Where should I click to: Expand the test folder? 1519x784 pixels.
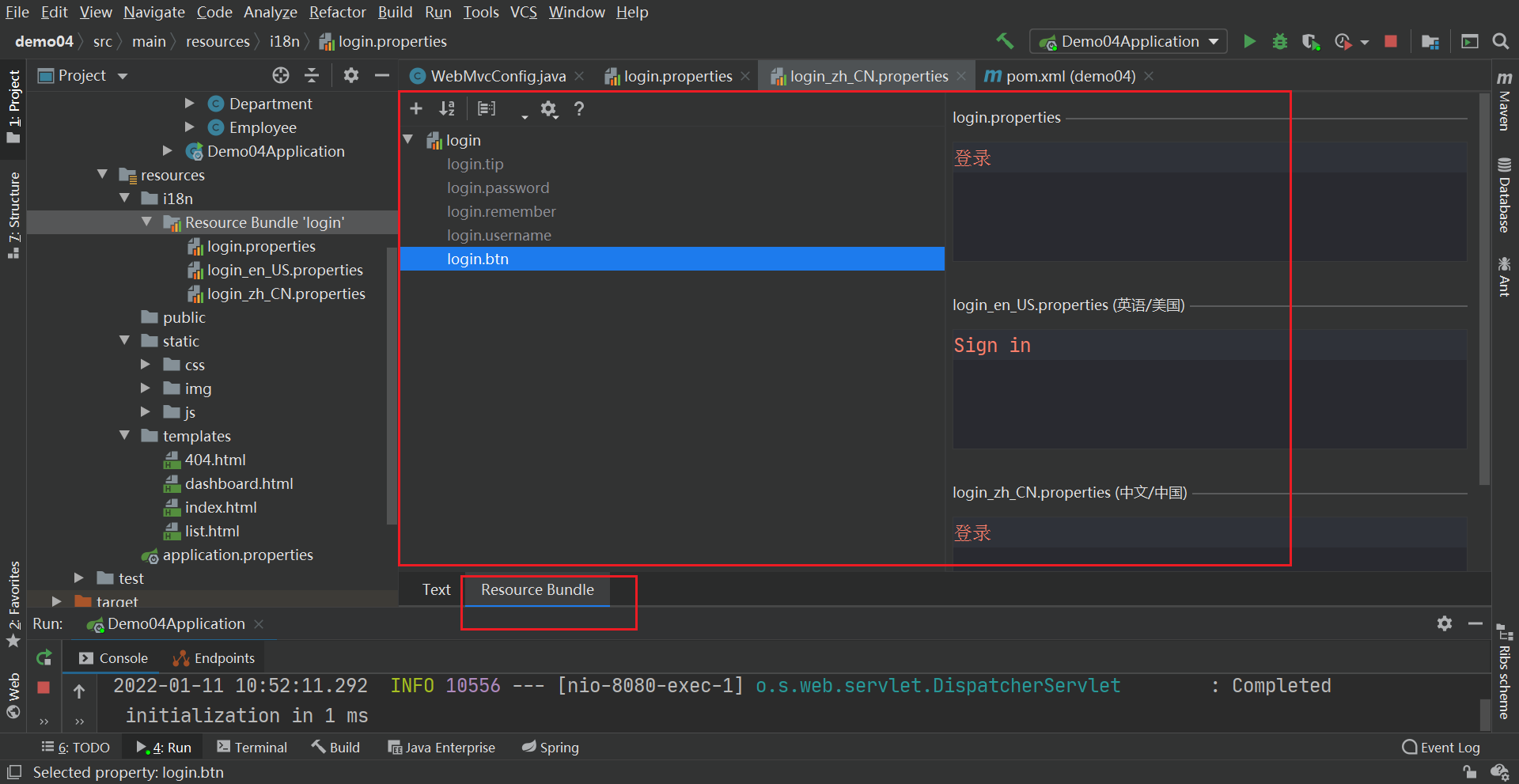pyautogui.click(x=79, y=578)
